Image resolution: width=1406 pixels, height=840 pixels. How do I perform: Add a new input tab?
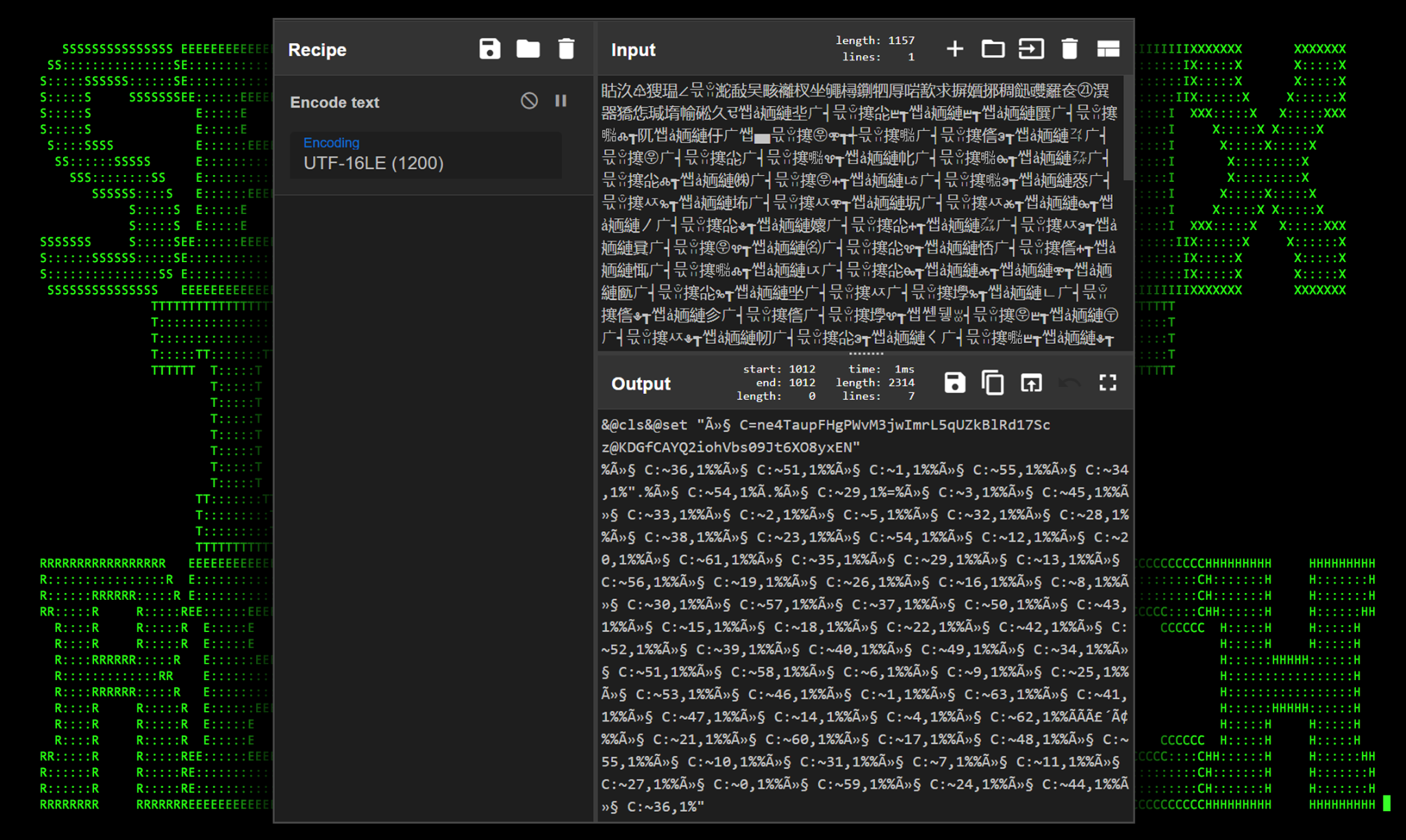954,49
